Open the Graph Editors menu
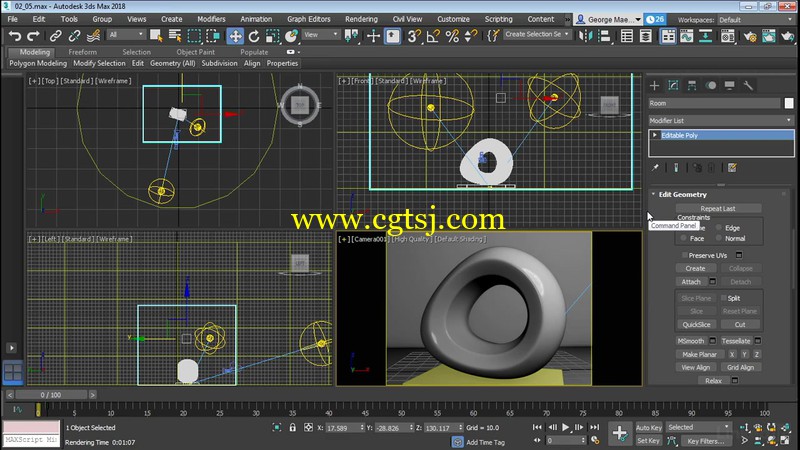 coord(309,19)
